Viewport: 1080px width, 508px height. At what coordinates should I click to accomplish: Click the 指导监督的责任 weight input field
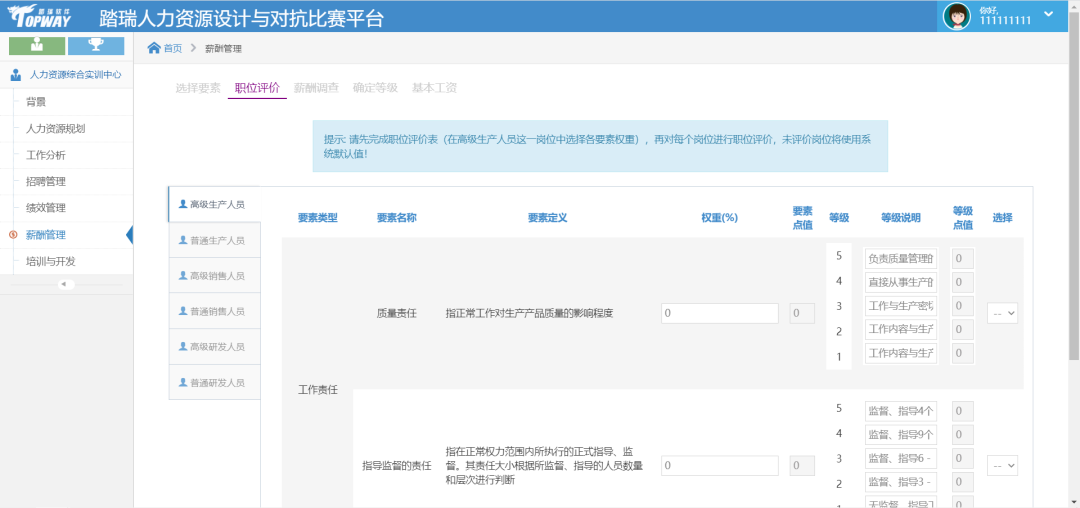719,466
